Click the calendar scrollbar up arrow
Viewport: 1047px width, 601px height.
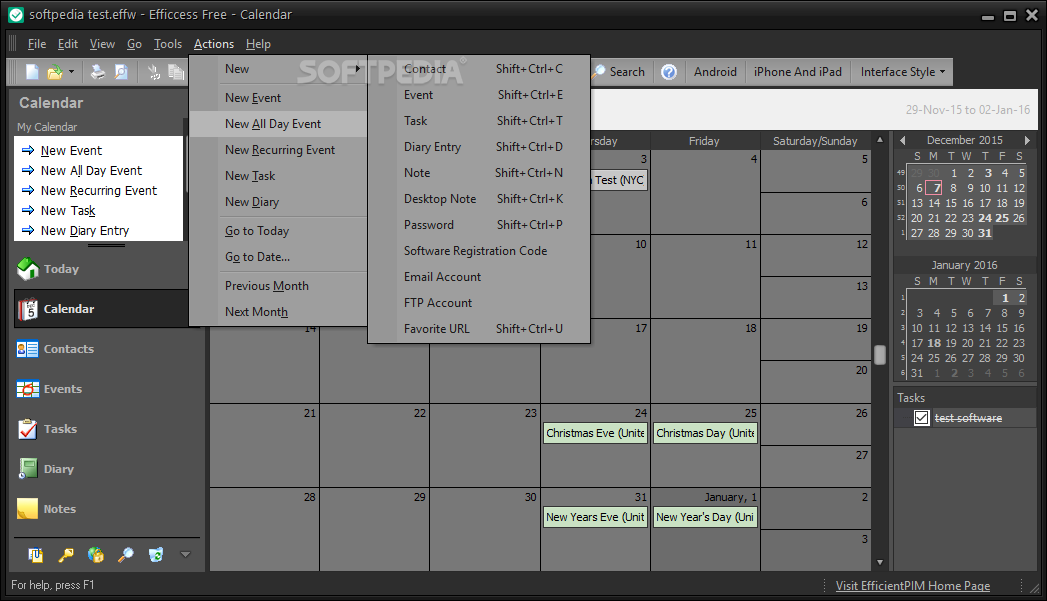pos(880,140)
